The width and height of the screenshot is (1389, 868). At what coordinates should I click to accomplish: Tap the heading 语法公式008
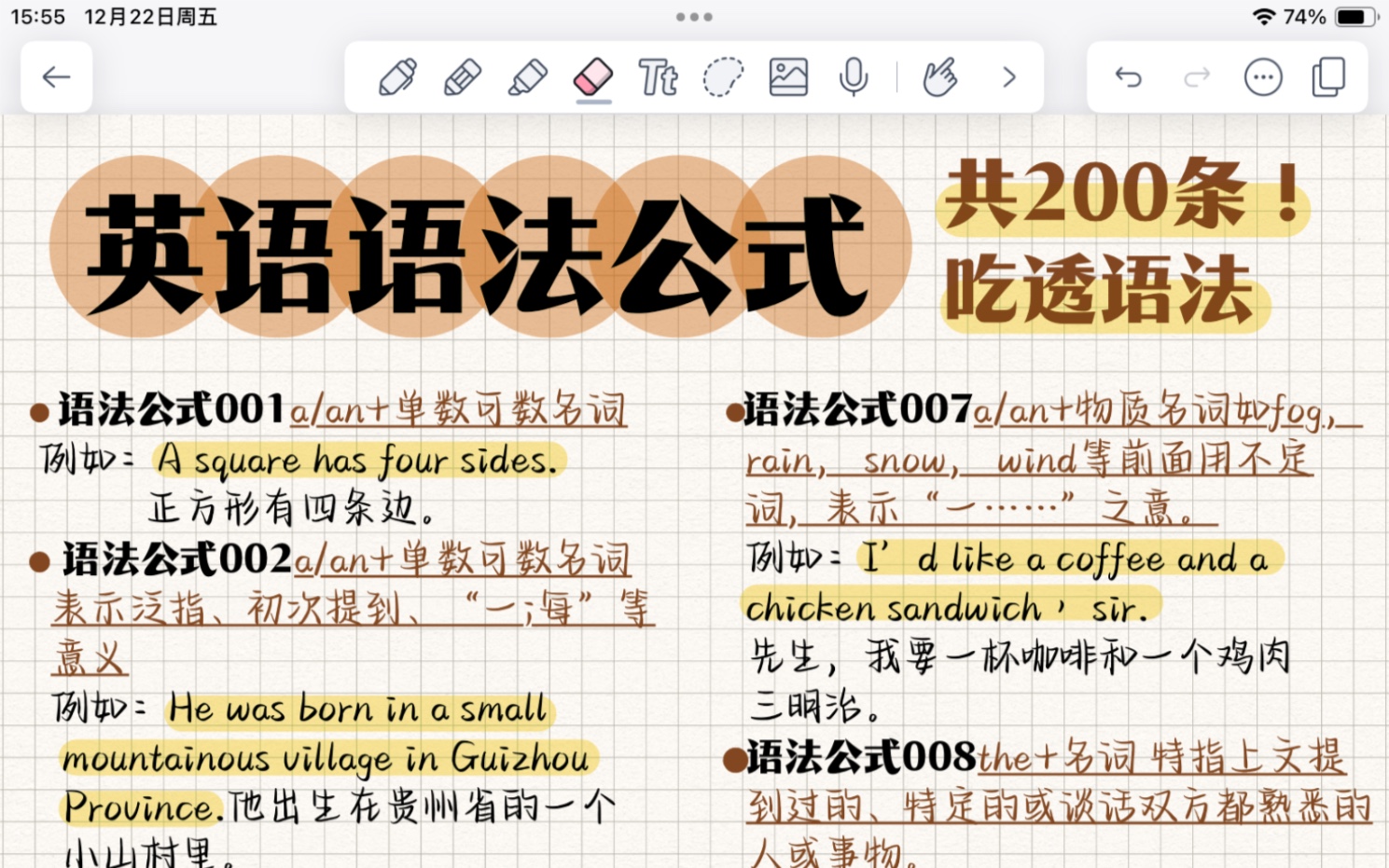tap(861, 757)
